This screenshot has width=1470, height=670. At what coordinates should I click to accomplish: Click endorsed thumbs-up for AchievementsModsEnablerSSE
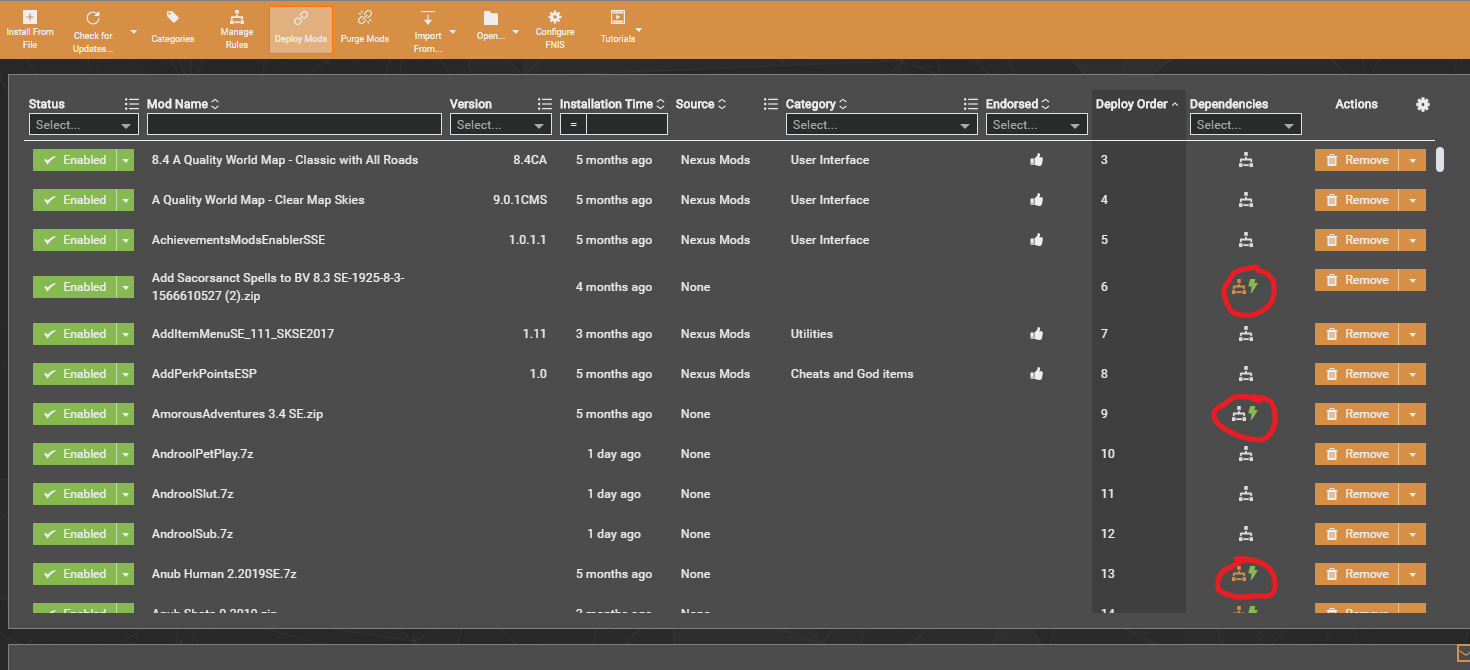(x=1037, y=240)
